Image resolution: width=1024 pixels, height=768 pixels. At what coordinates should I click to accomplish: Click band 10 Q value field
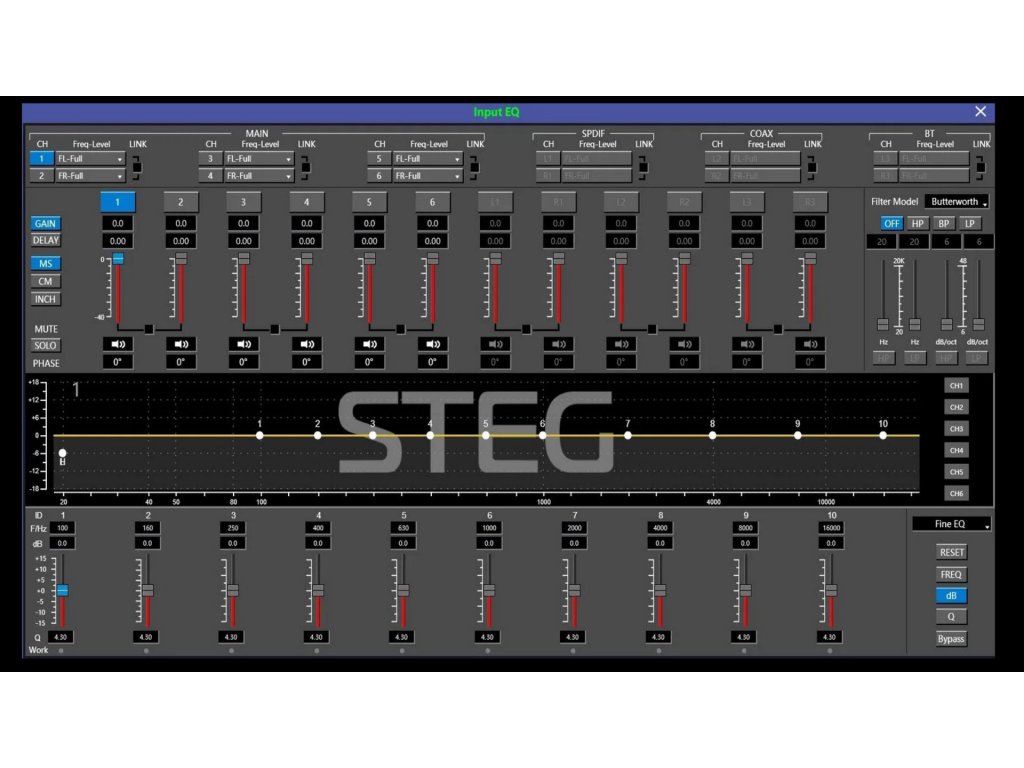(829, 637)
